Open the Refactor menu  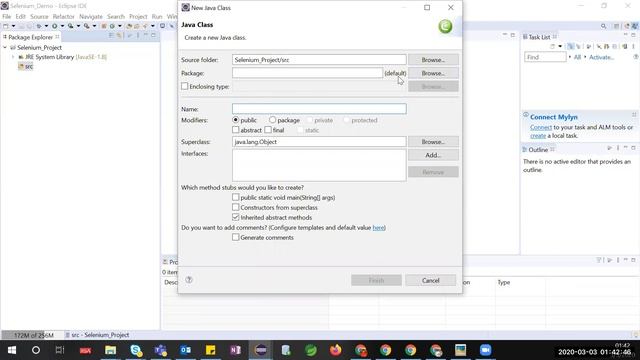click(64, 16)
